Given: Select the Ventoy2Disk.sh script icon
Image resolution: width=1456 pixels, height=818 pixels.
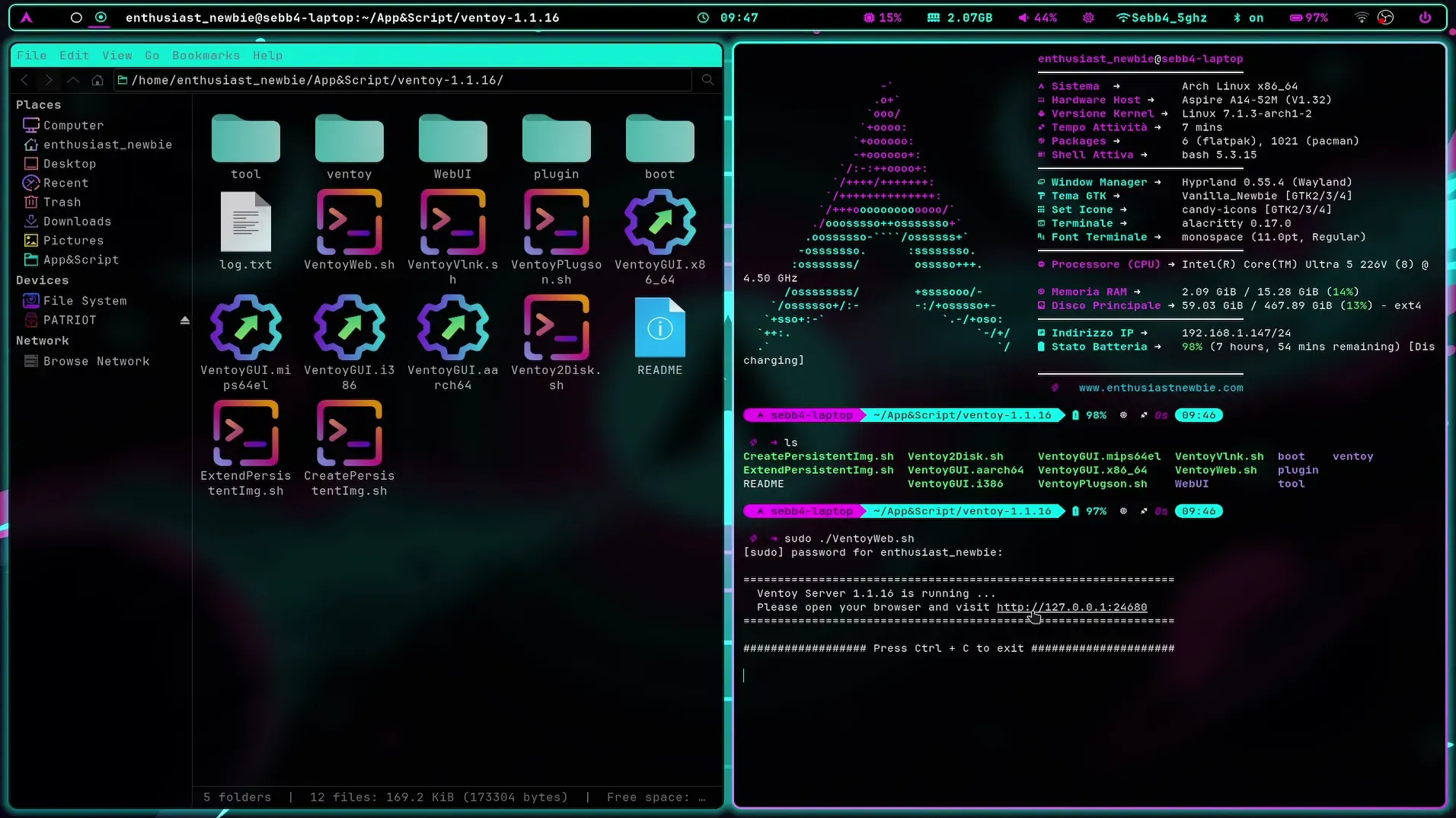Looking at the screenshot, I should [x=557, y=328].
